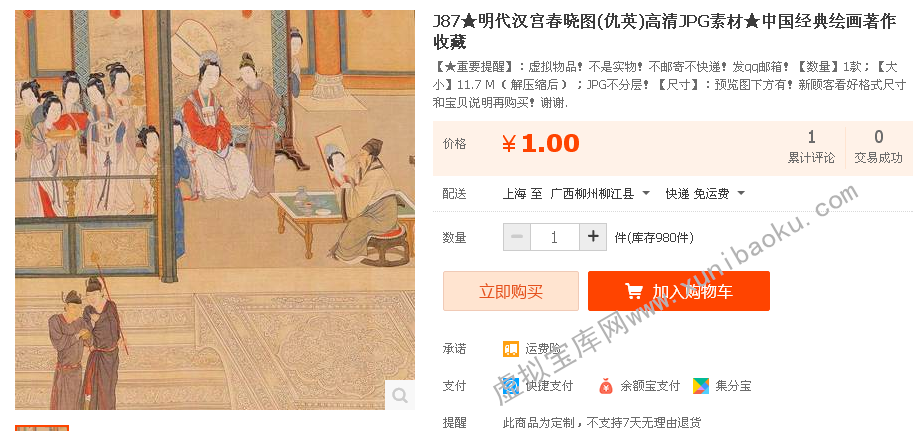The width and height of the screenshot is (921, 431).
Task: Open the 累计评论 reviews count
Action: pyautogui.click(x=811, y=146)
